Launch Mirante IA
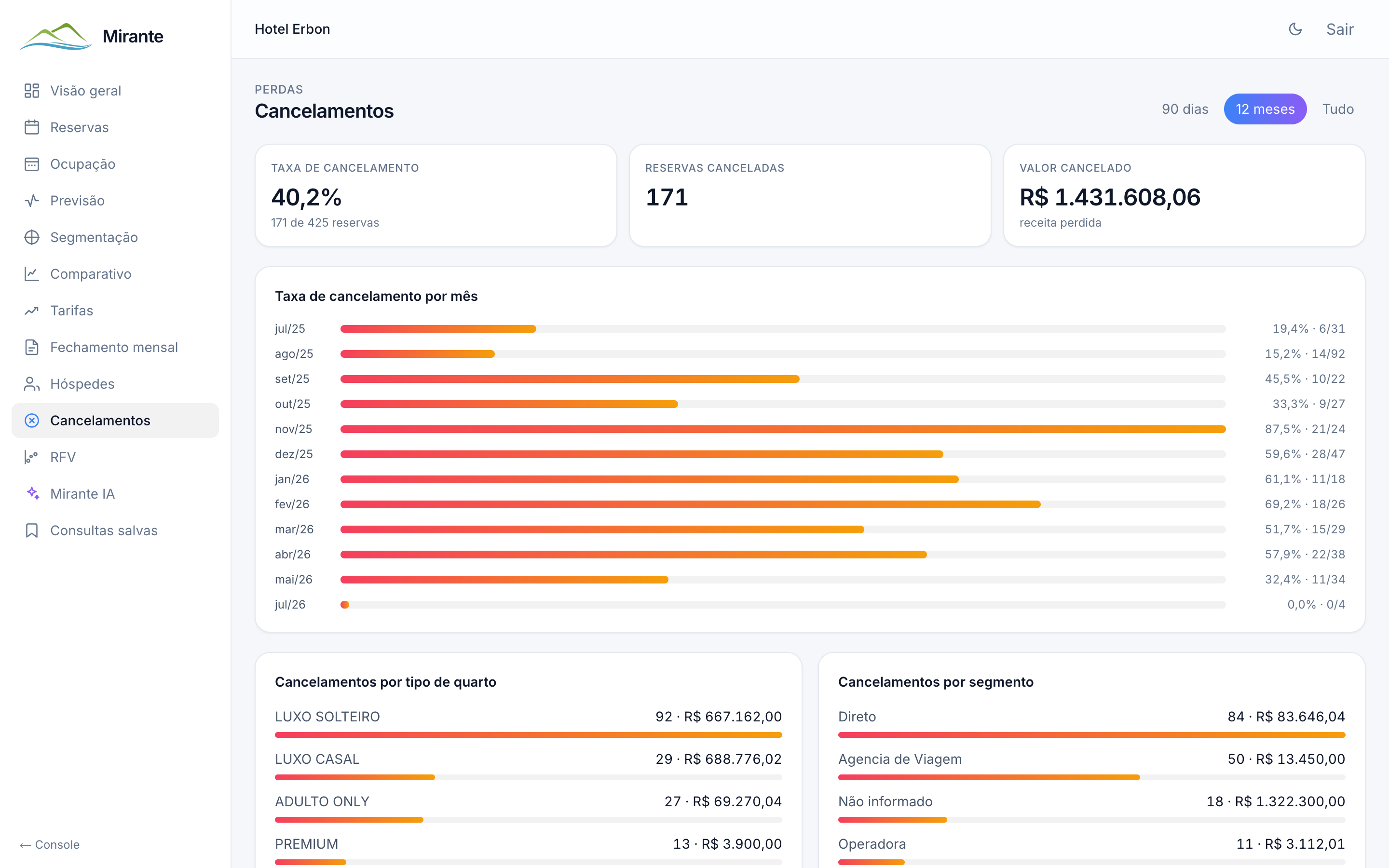Screen dimensions: 1389x868 [x=115, y=494]
